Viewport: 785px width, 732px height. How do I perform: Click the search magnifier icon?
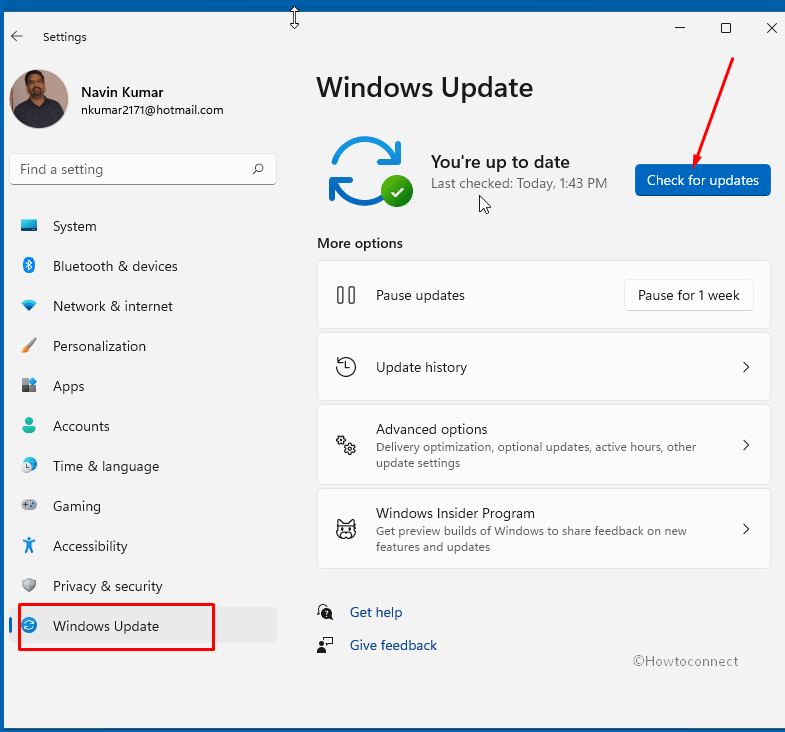click(258, 169)
